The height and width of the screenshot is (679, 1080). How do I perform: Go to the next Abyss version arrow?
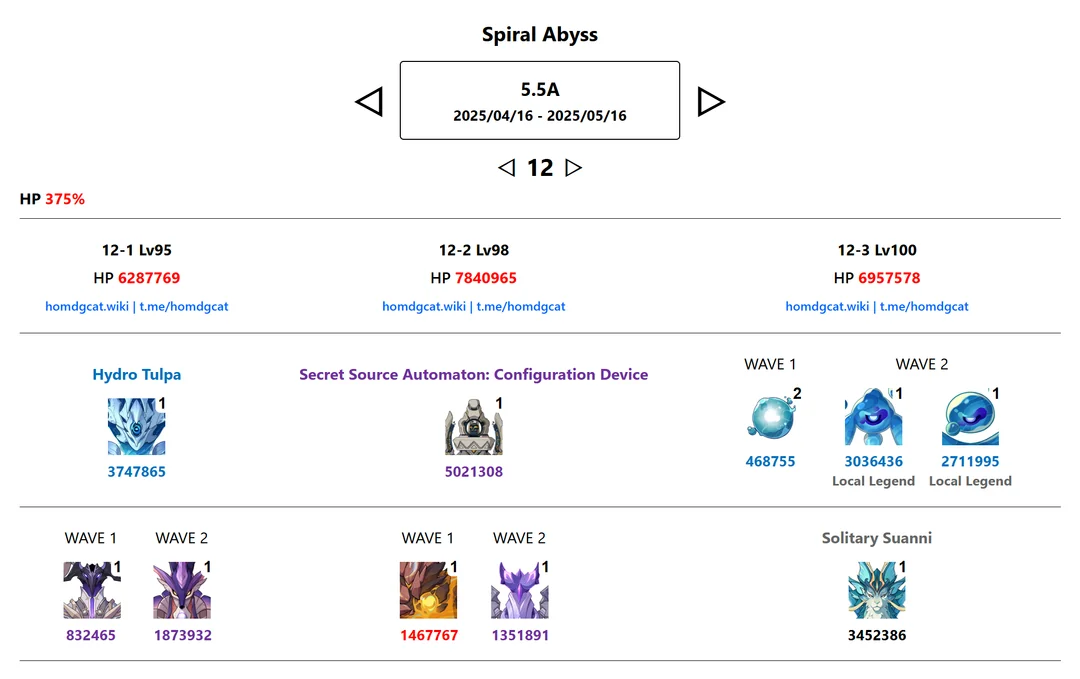(711, 101)
